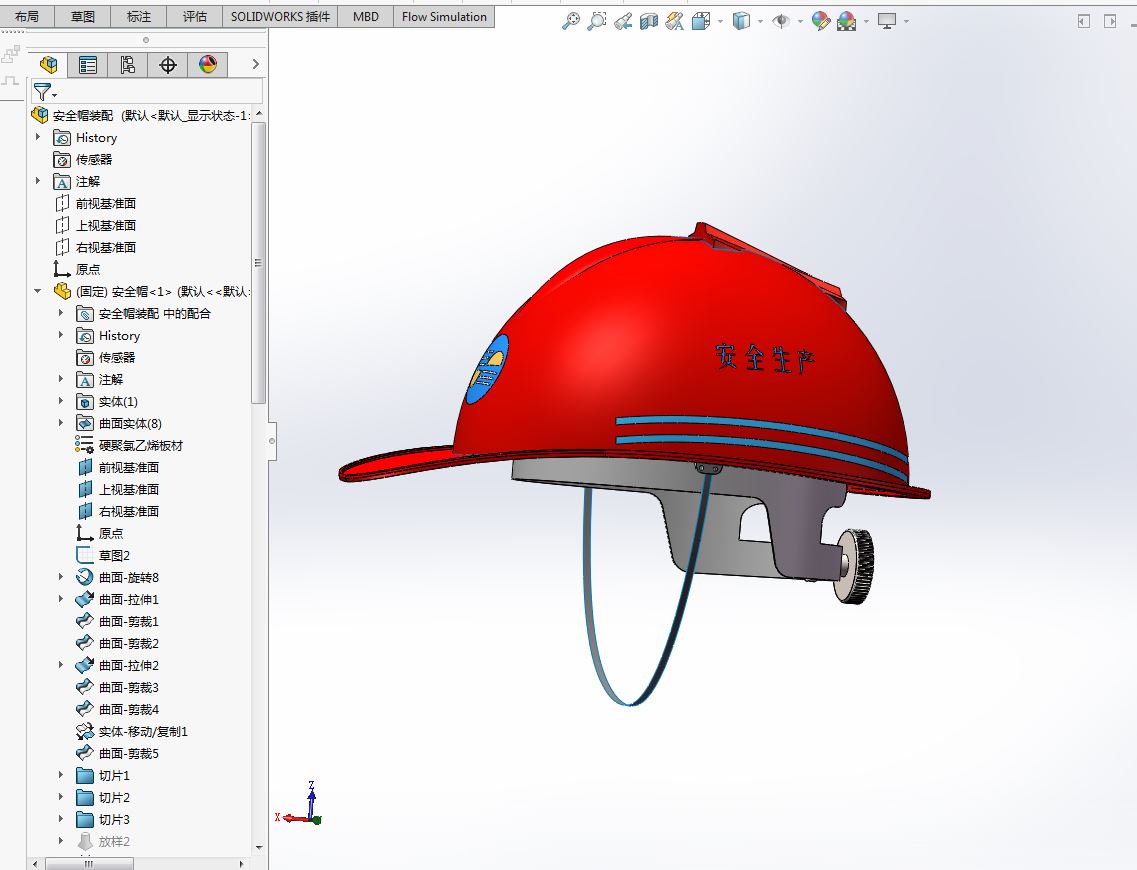This screenshot has height=870, width=1137.
Task: Open the View Settings monitor dropdown
Action: pos(906,21)
